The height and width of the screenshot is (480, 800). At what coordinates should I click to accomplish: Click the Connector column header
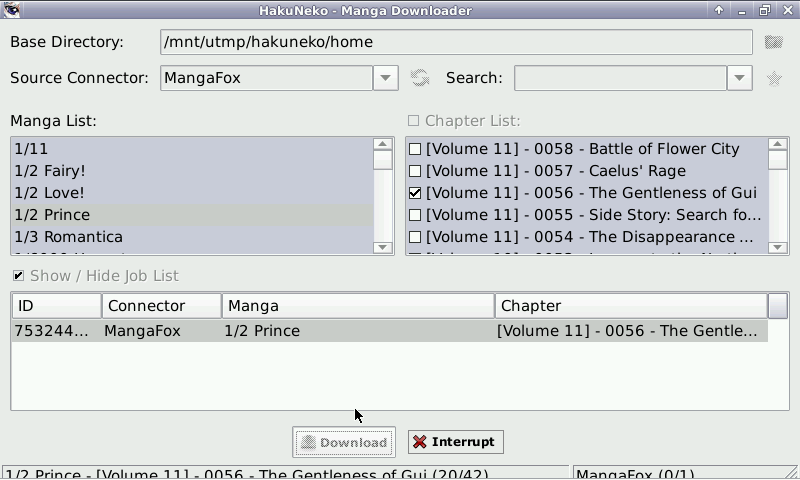(x=162, y=306)
